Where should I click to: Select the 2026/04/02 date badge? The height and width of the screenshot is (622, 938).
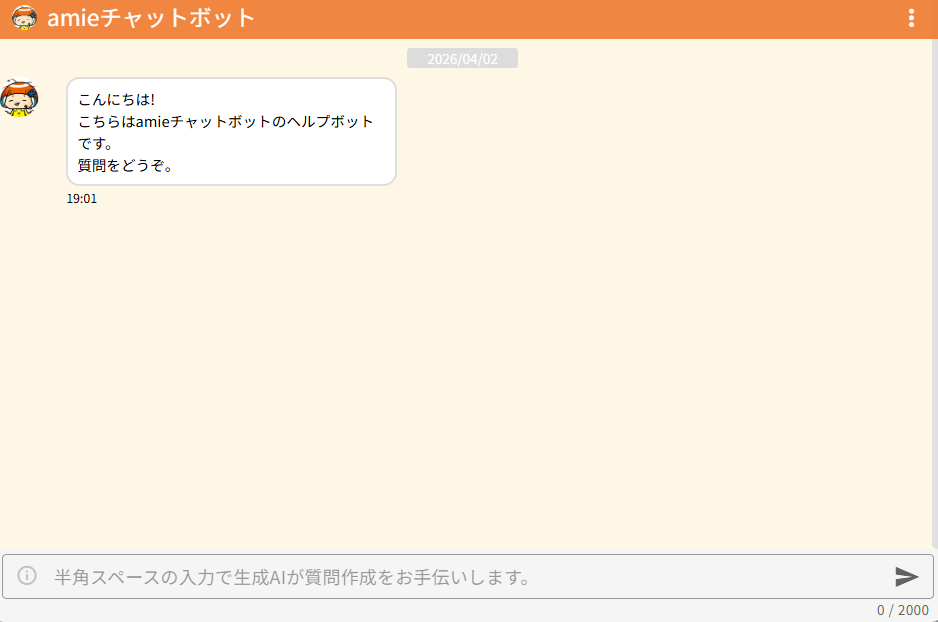[x=462, y=59]
